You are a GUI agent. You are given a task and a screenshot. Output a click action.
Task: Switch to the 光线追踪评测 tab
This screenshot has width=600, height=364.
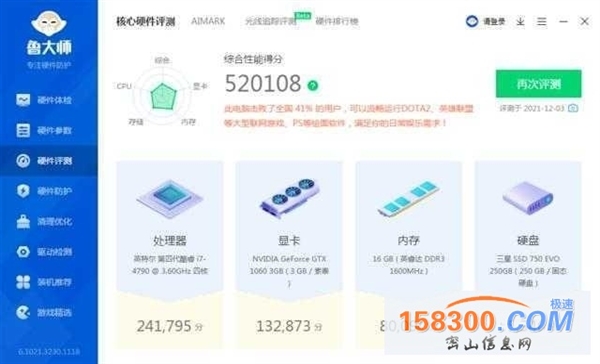click(271, 21)
